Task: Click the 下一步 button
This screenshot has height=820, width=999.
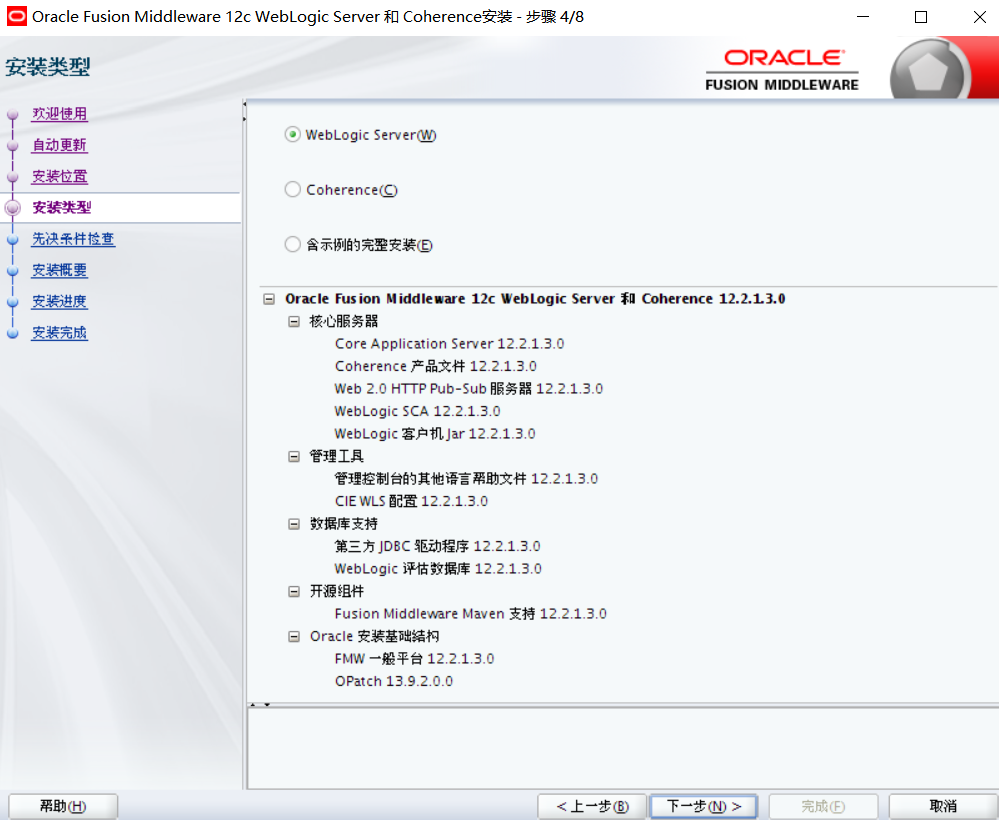Action: (x=703, y=806)
